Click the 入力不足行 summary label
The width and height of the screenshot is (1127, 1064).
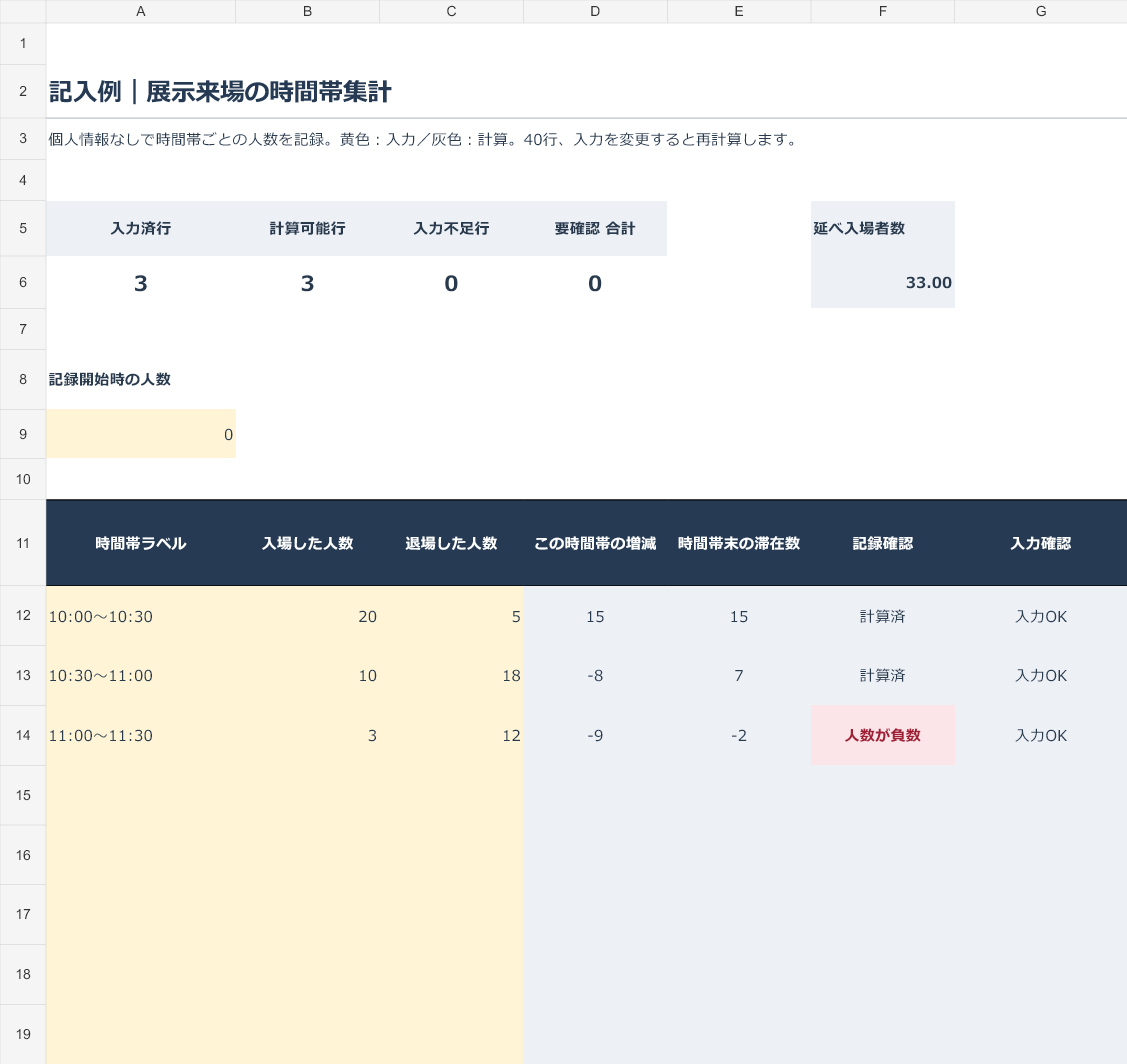click(x=451, y=229)
